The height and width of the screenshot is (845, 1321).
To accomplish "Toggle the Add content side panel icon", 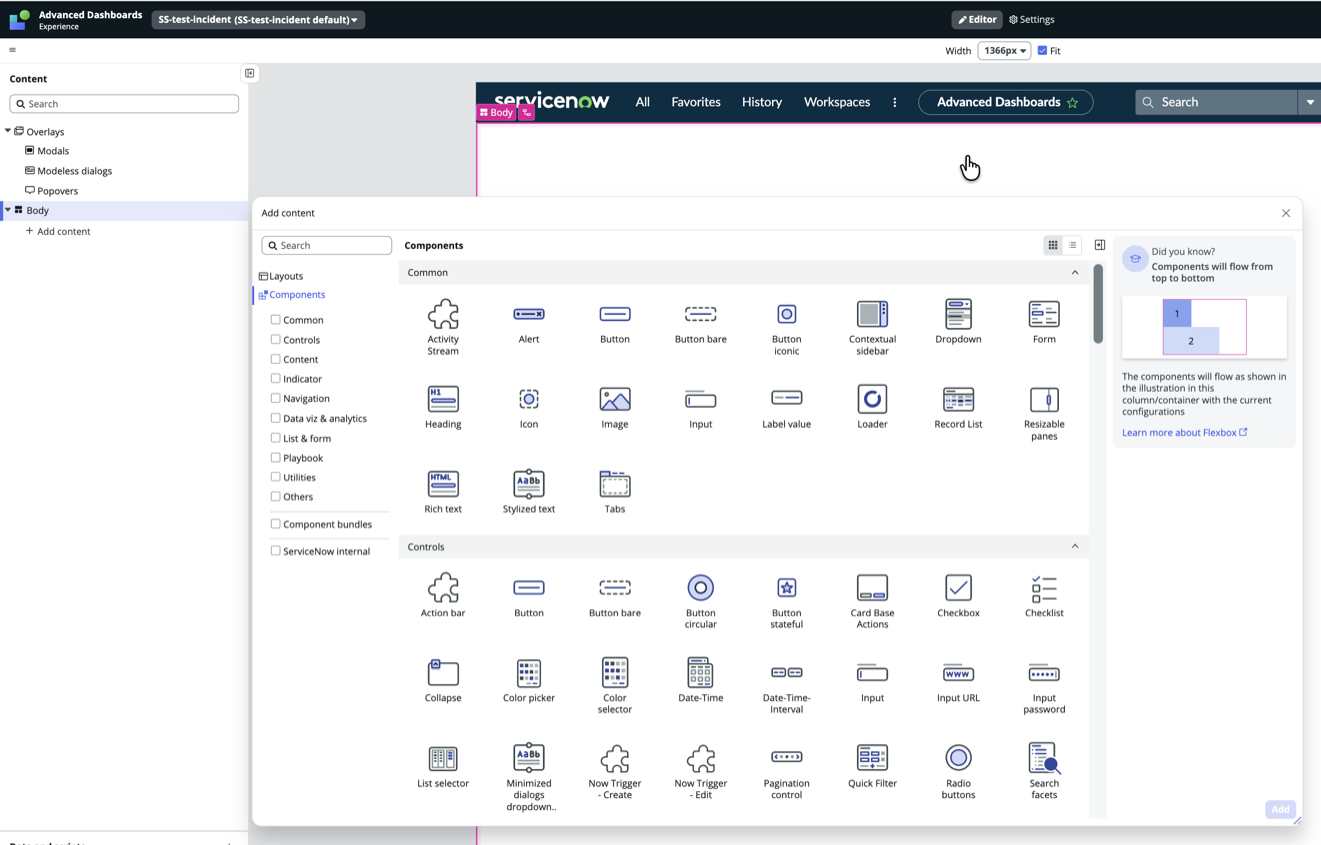I will (x=1100, y=245).
